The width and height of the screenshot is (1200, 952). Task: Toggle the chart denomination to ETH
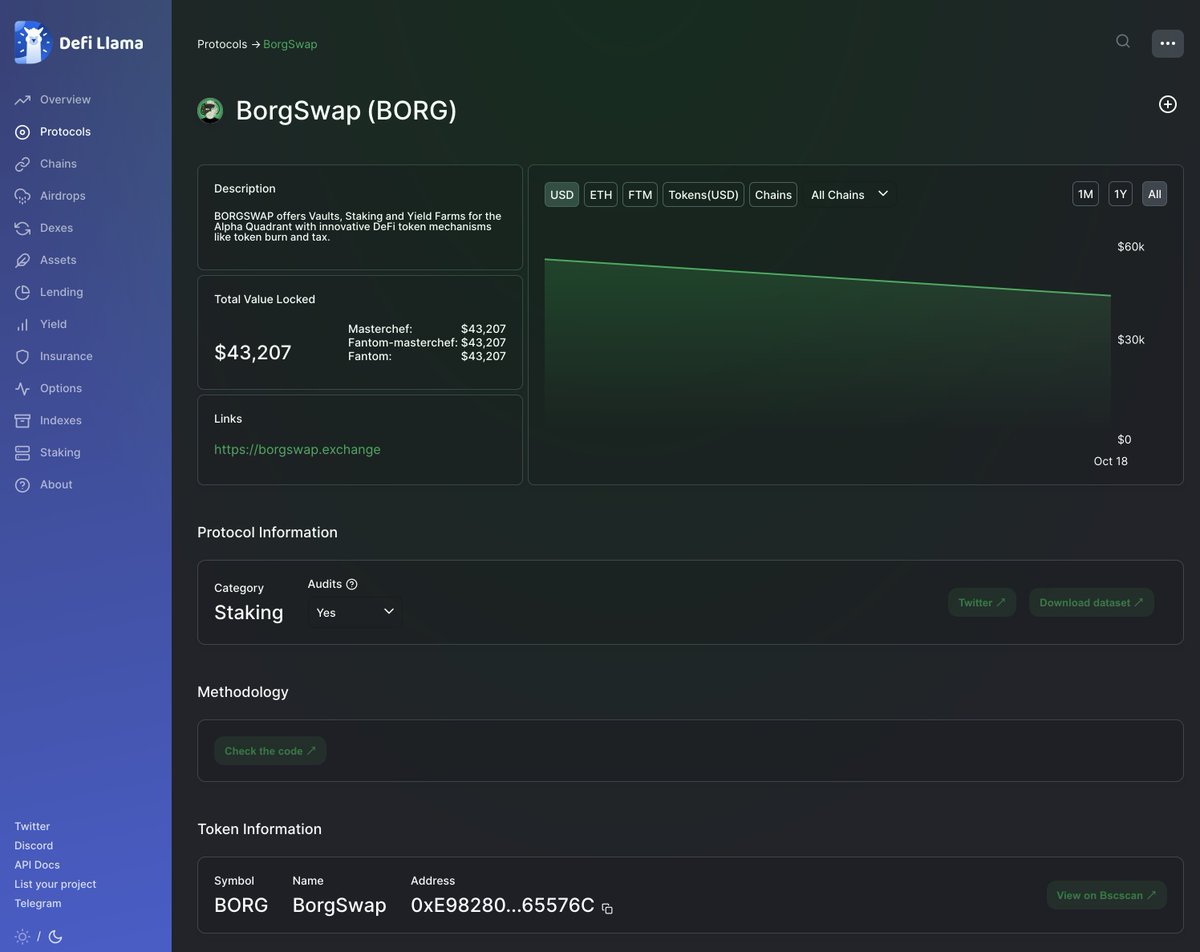tap(600, 194)
